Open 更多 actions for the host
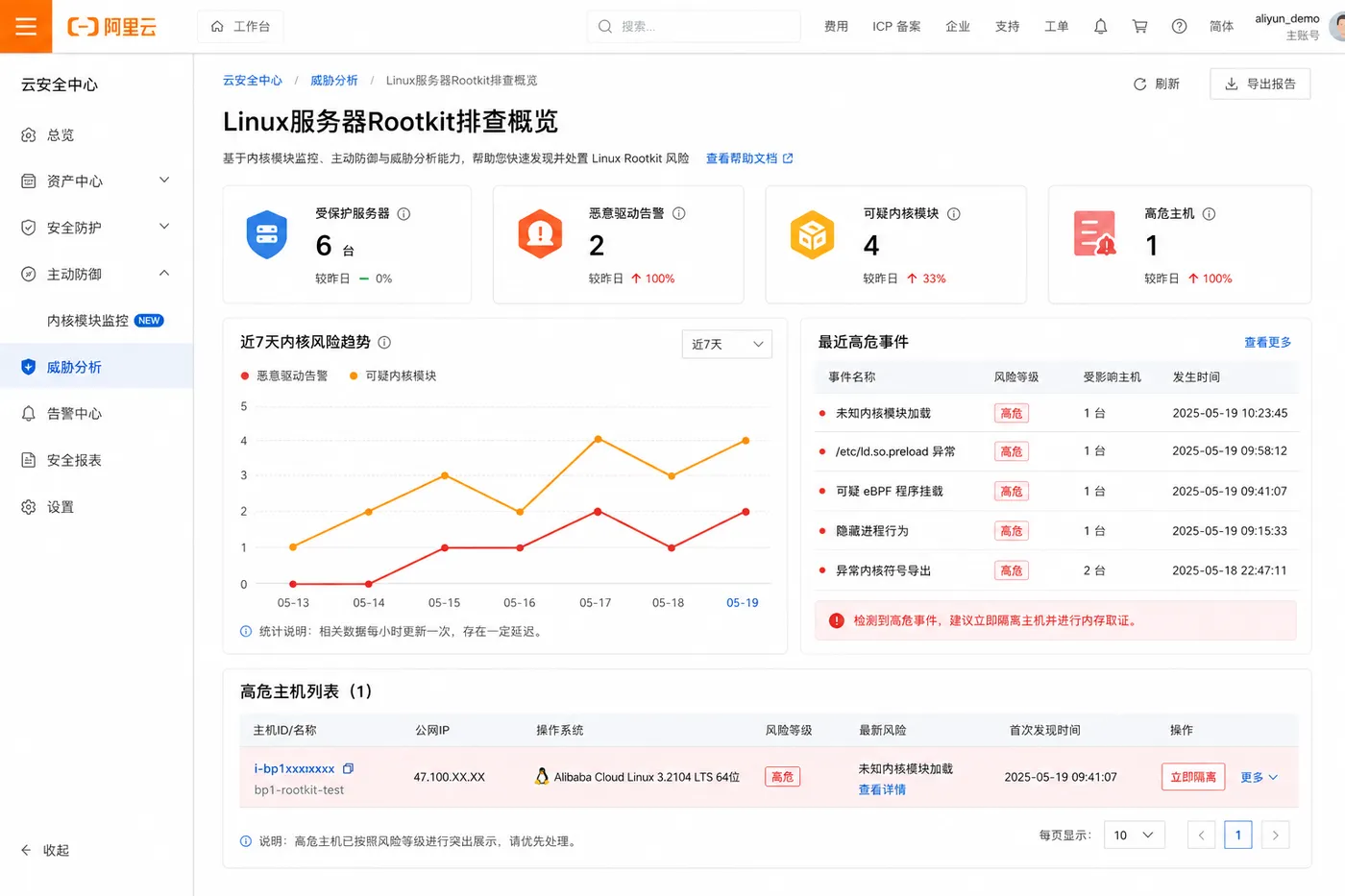 click(x=1259, y=777)
